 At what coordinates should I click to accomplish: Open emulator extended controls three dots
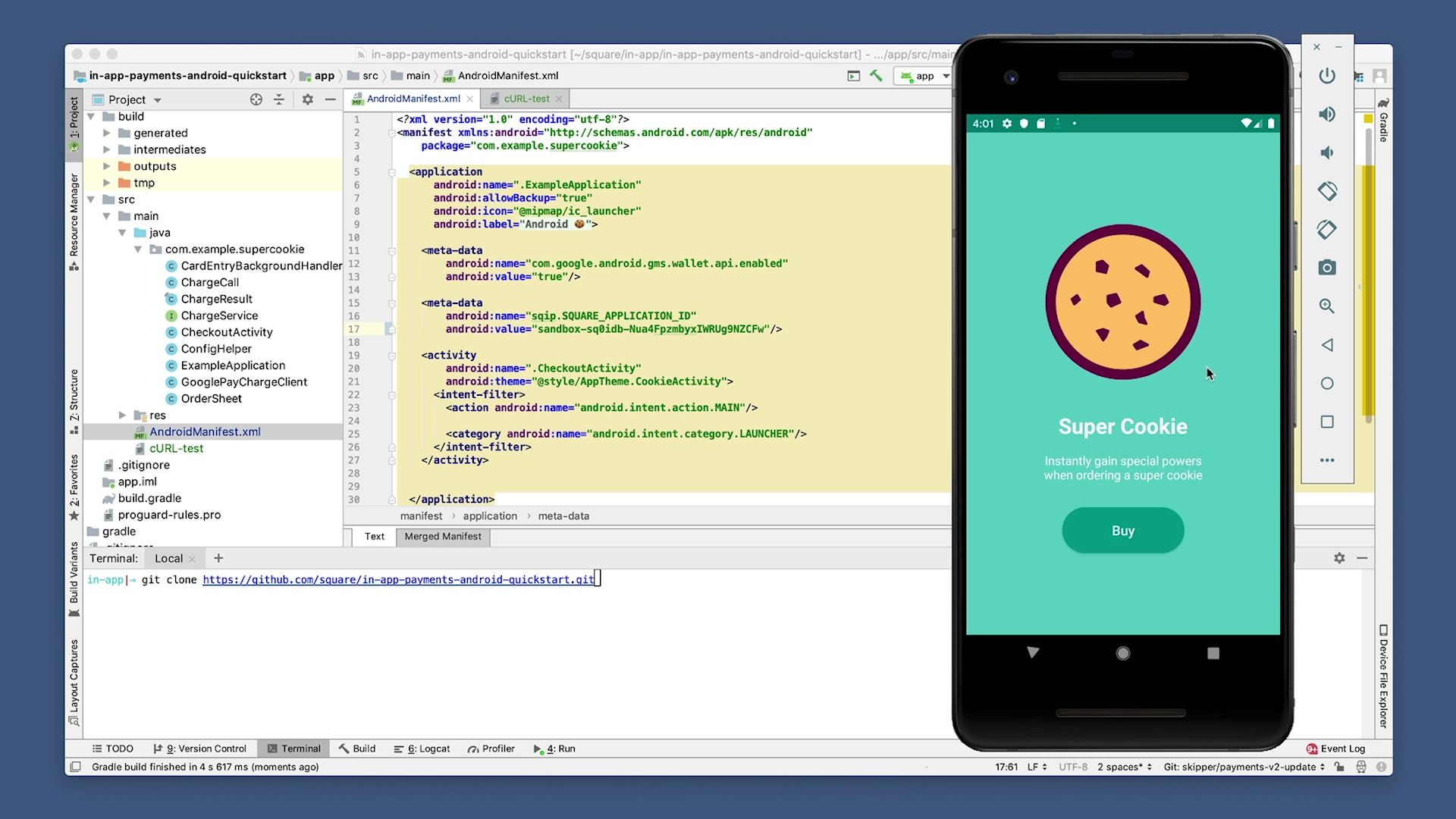tap(1326, 460)
